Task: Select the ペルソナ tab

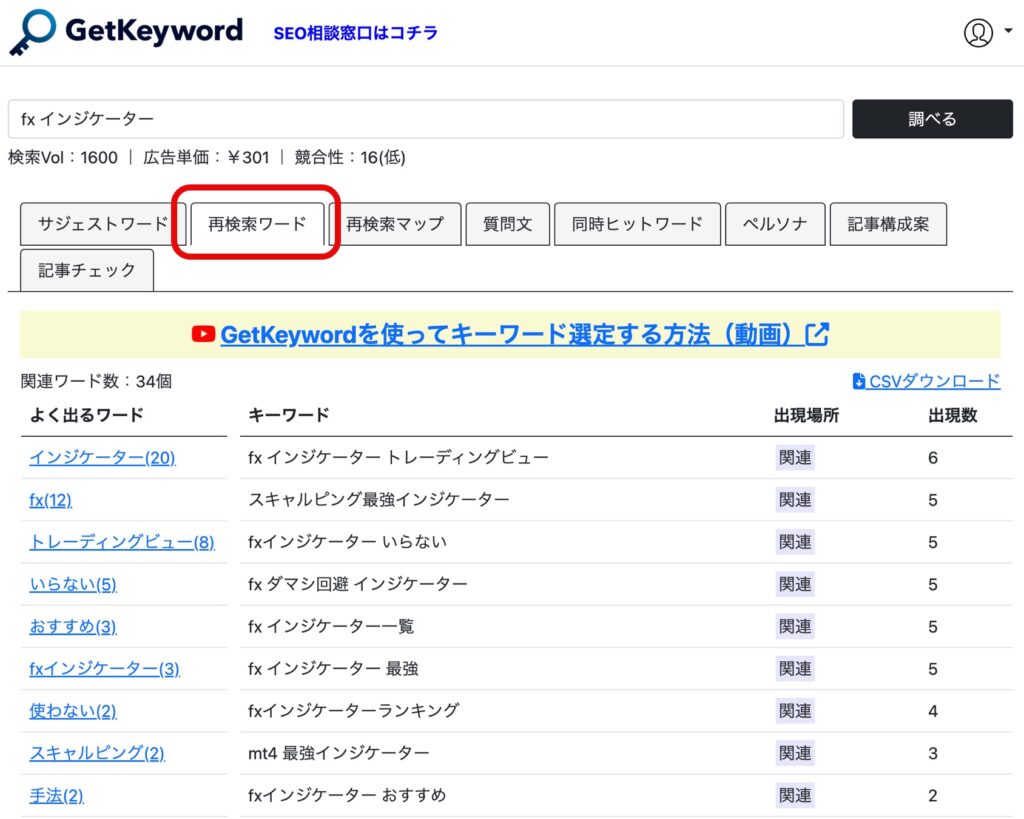Action: (775, 224)
